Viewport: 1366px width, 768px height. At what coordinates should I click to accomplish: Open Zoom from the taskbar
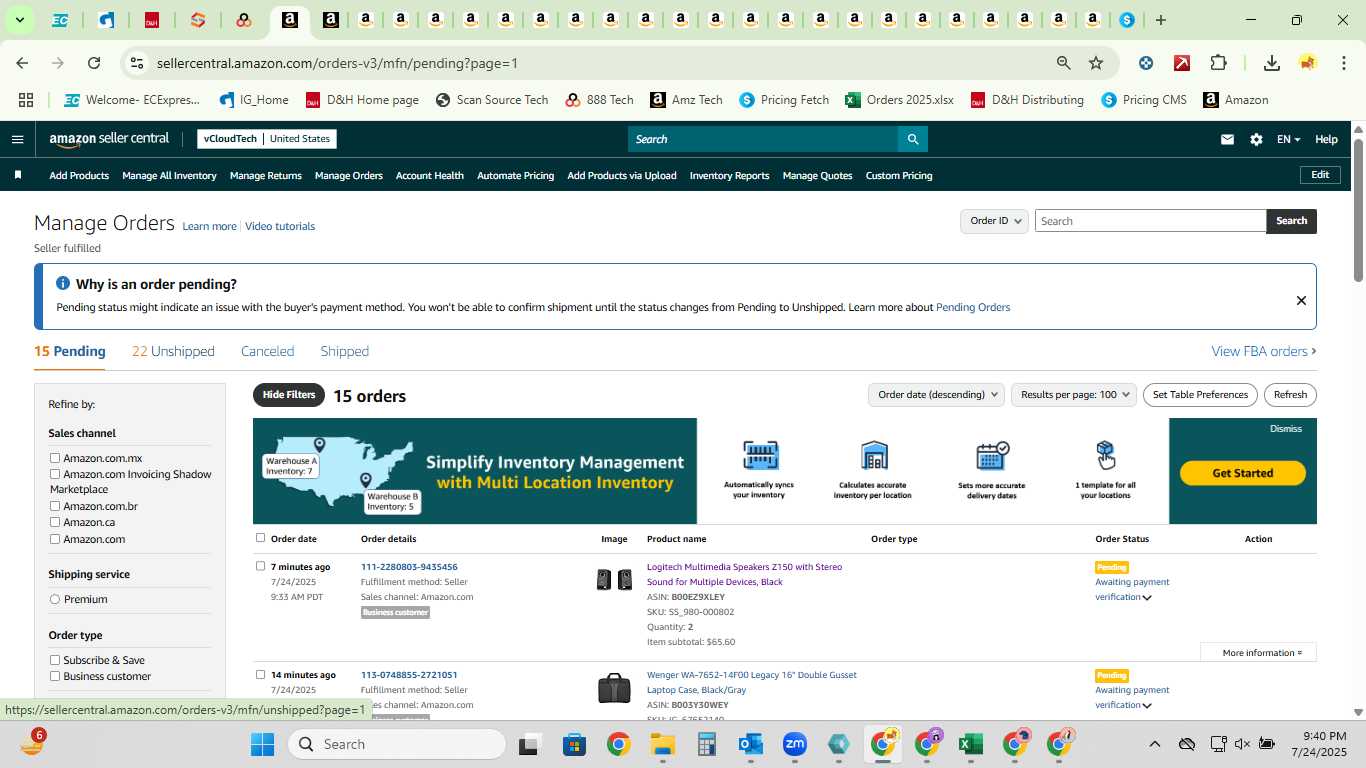(x=795, y=744)
